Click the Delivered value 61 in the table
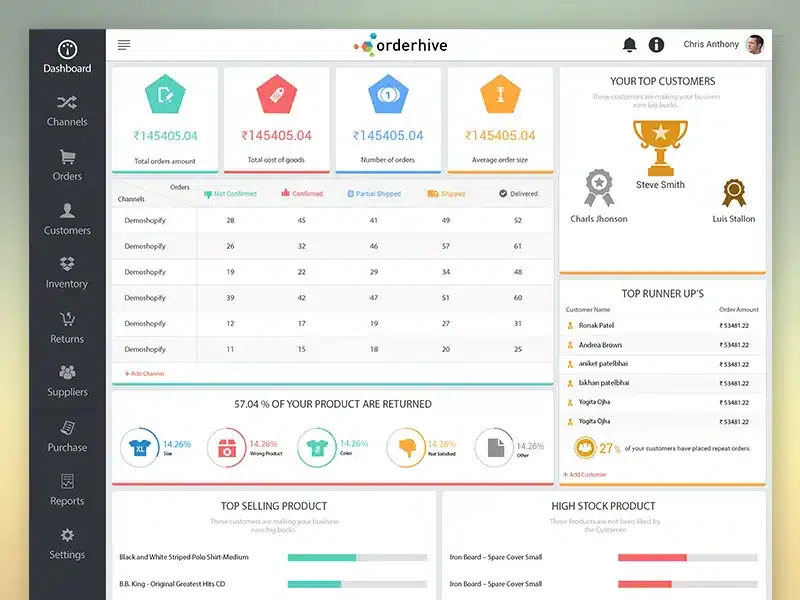The image size is (800, 600). (x=518, y=246)
